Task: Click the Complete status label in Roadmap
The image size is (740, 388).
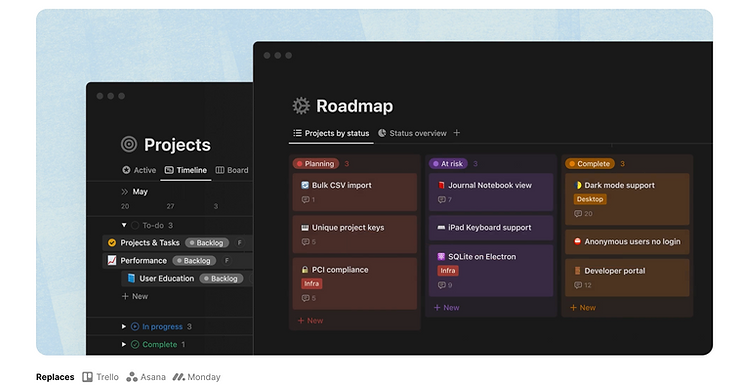Action: (x=589, y=164)
